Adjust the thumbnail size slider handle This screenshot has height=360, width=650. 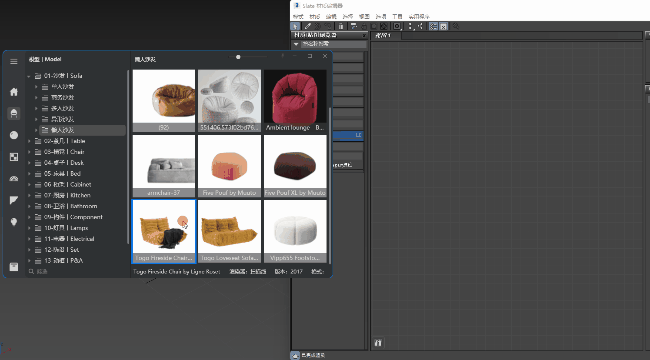coord(238,57)
